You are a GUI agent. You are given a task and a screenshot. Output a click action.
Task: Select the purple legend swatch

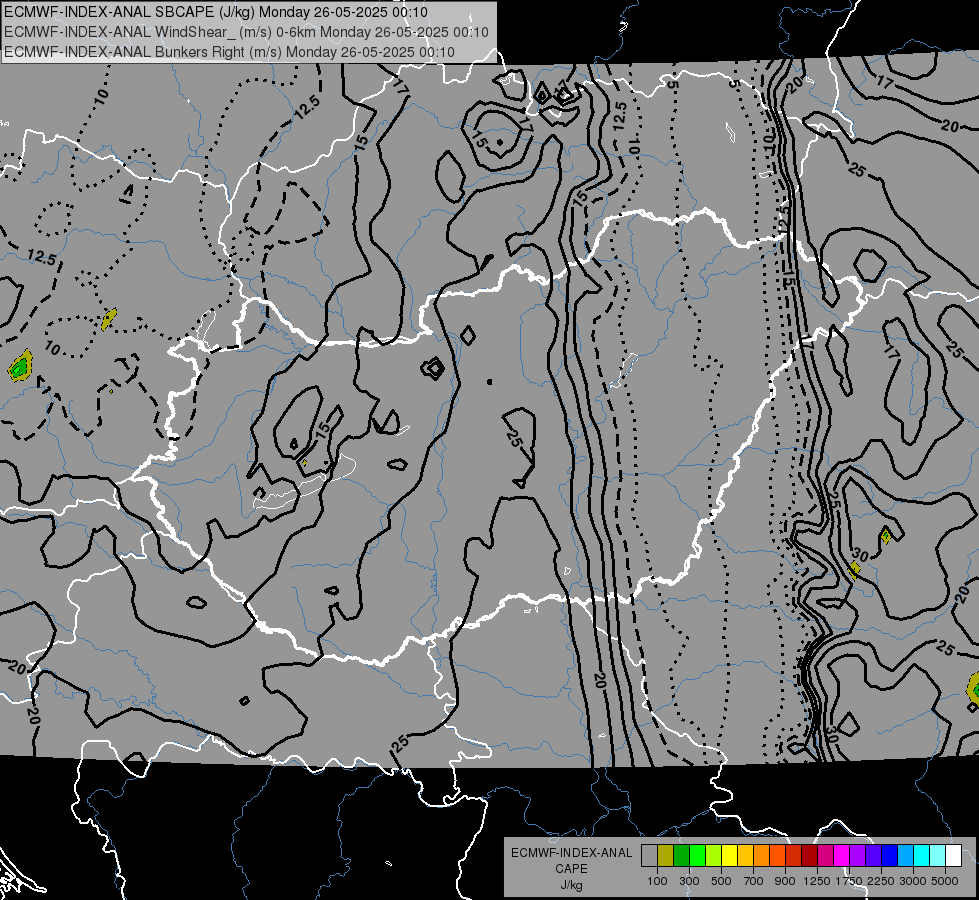coord(858,856)
